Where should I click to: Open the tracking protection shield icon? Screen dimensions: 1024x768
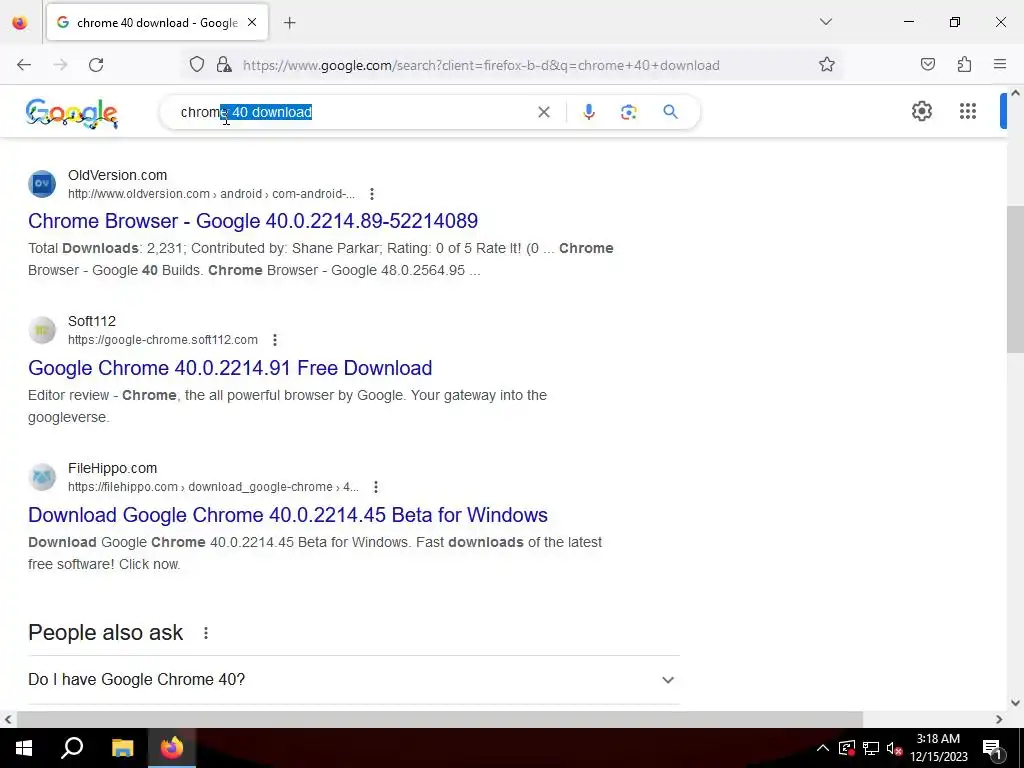(197, 65)
